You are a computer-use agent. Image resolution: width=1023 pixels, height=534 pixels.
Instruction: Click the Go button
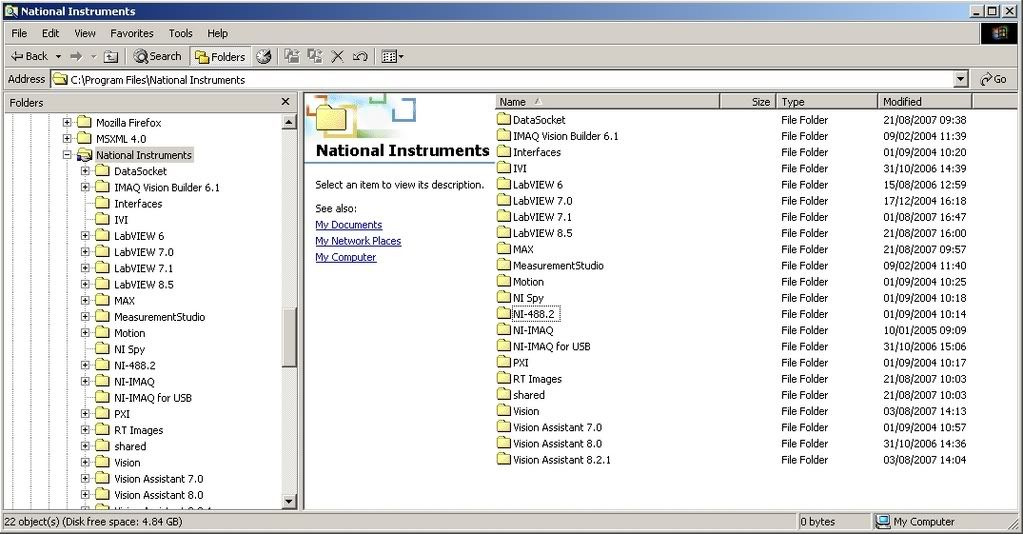coord(994,80)
